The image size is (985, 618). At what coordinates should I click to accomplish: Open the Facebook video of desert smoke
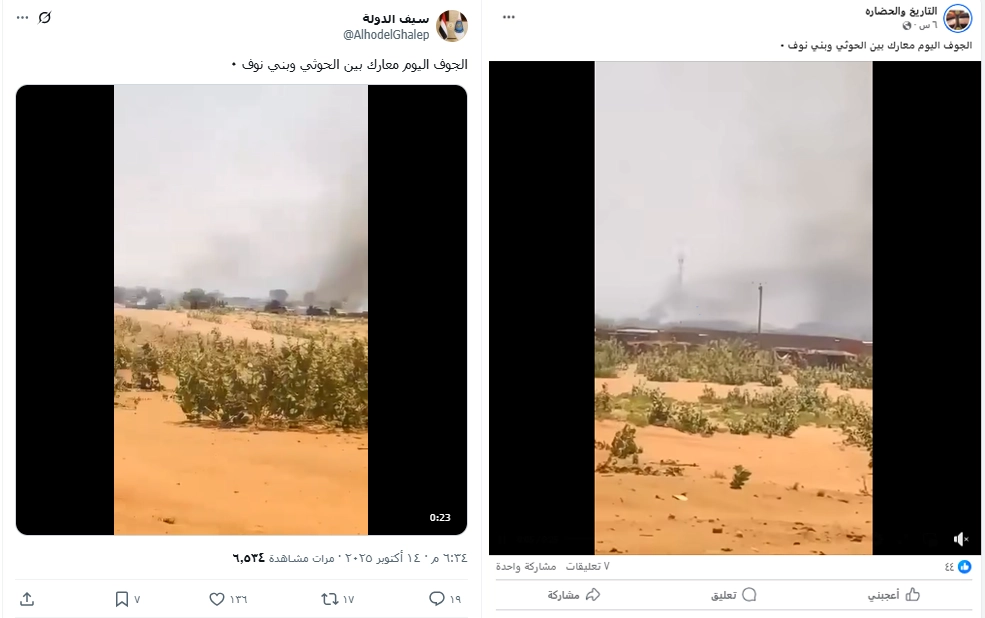click(734, 308)
